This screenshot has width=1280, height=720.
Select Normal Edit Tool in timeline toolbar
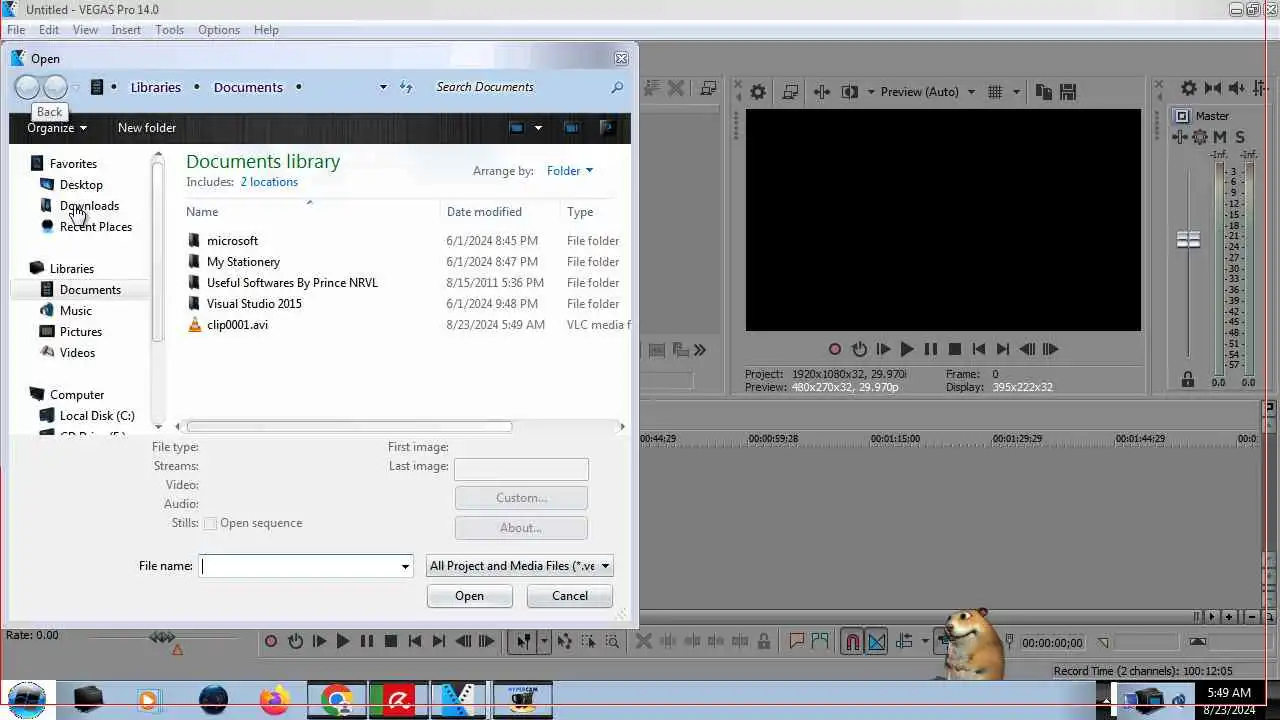(x=523, y=642)
